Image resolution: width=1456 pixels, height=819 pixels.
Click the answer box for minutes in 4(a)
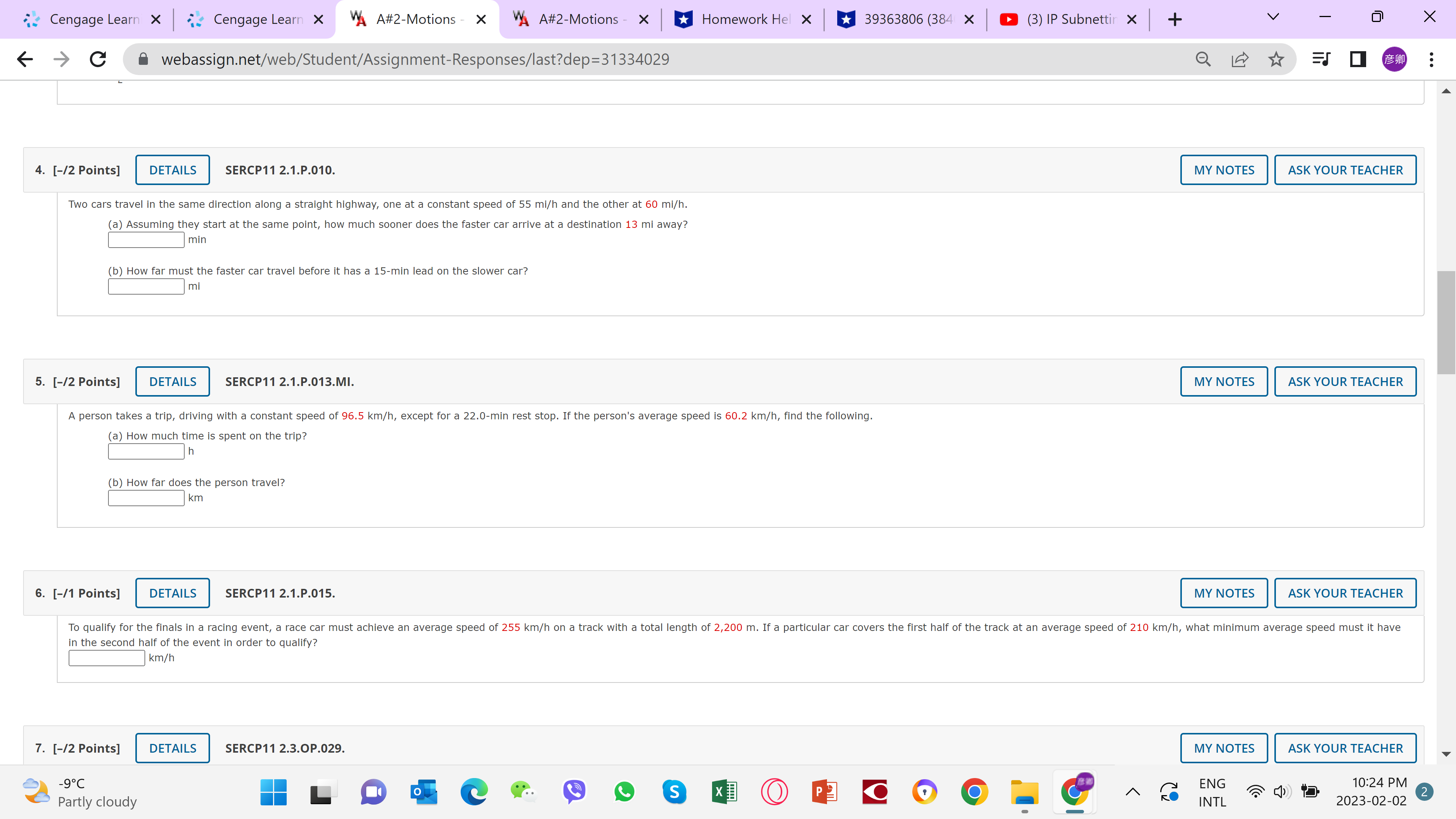coord(146,240)
